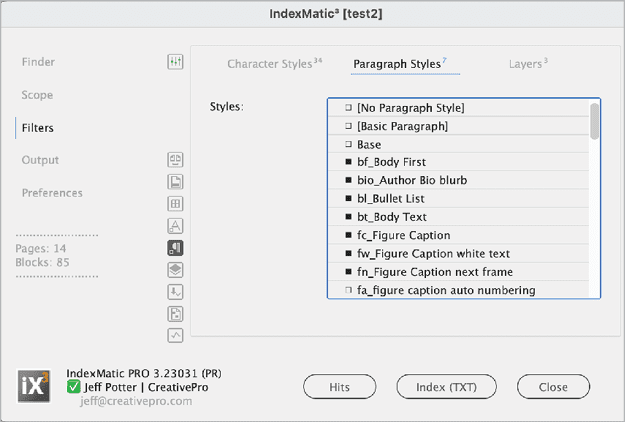Click the page icon below the book icon
Viewport: 625px width, 422px height.
coord(175,181)
